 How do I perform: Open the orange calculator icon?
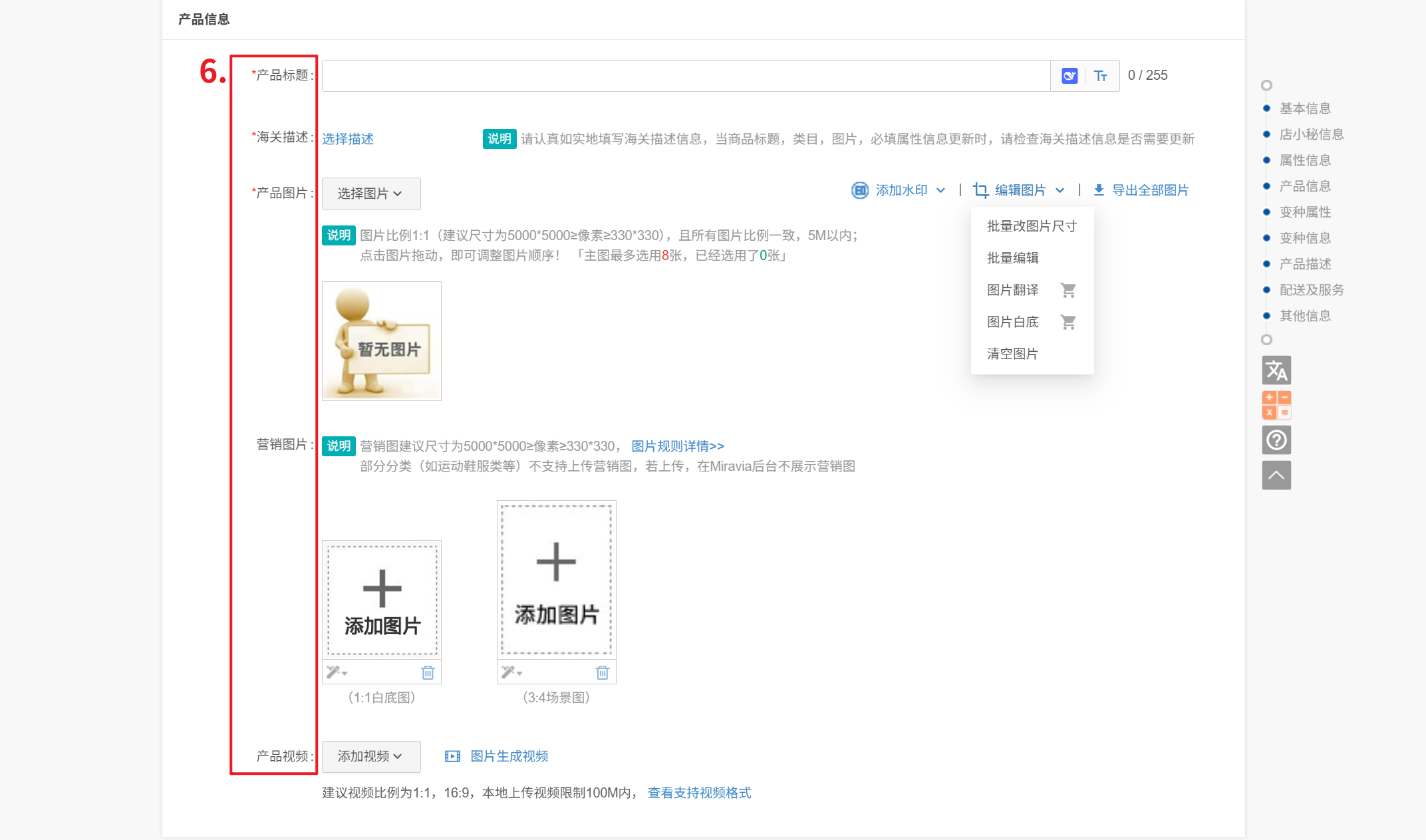tap(1276, 405)
